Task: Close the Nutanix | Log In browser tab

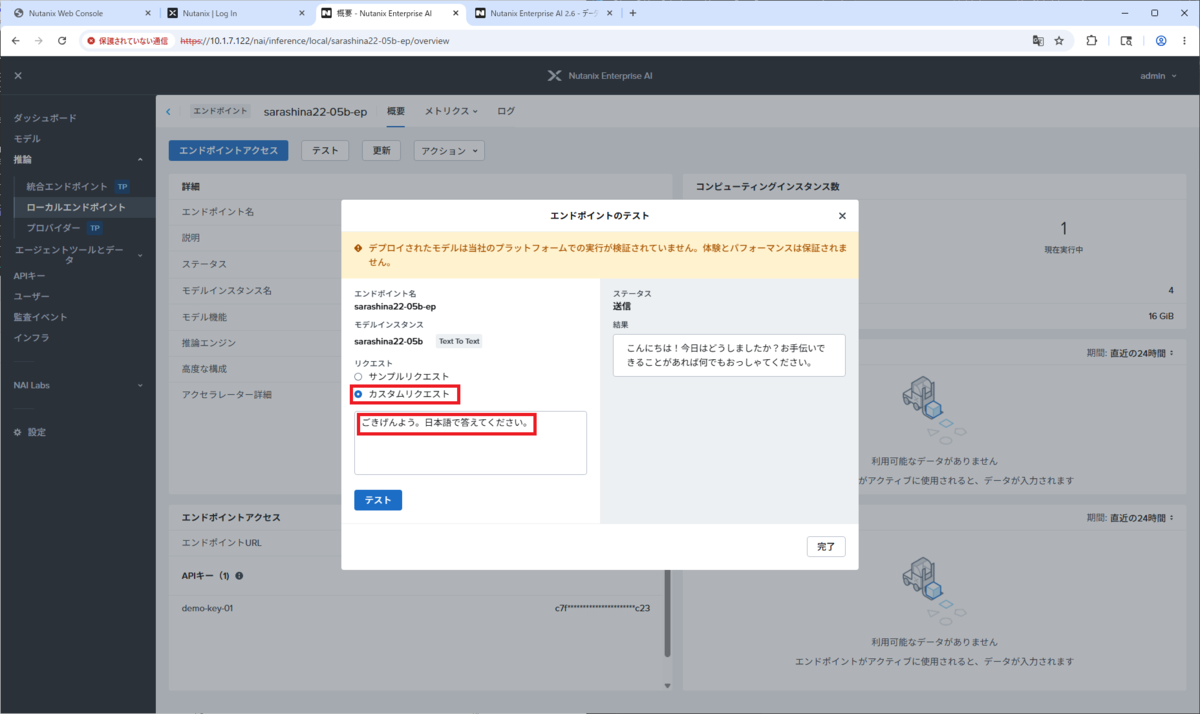Action: coord(302,13)
